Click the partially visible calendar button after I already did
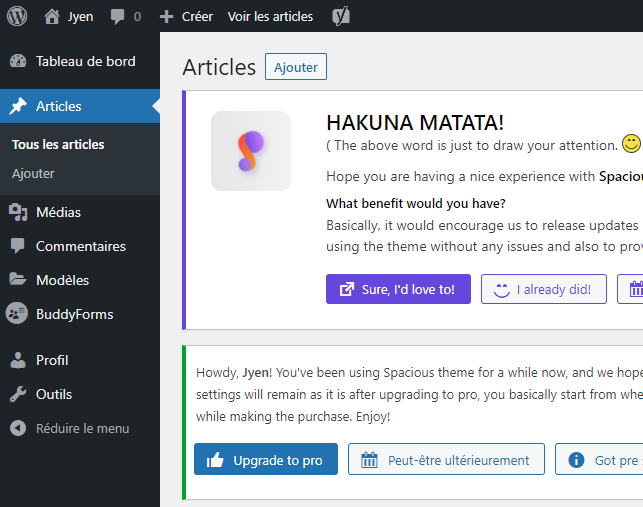The image size is (643, 507). point(630,289)
